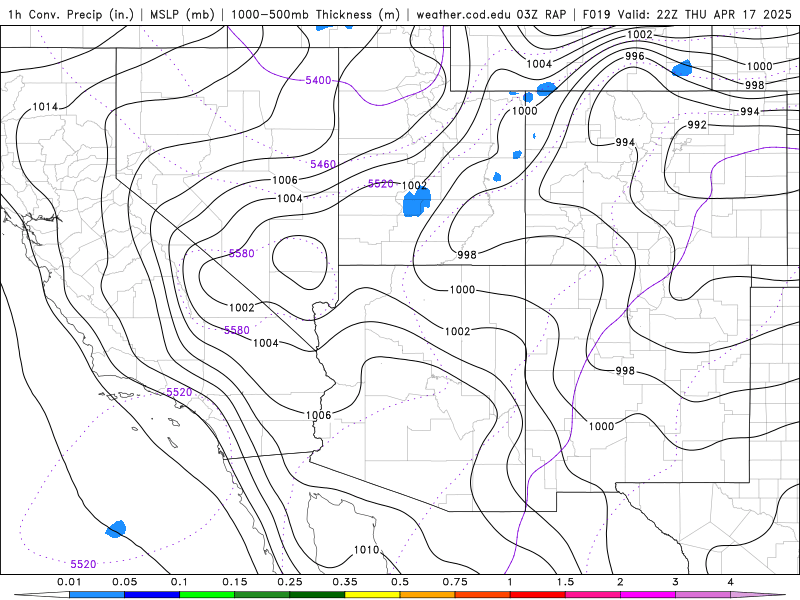Click the bright green 0.1 legend color segment
Image resolution: width=800 pixels, height=600 pixels.
(207, 595)
